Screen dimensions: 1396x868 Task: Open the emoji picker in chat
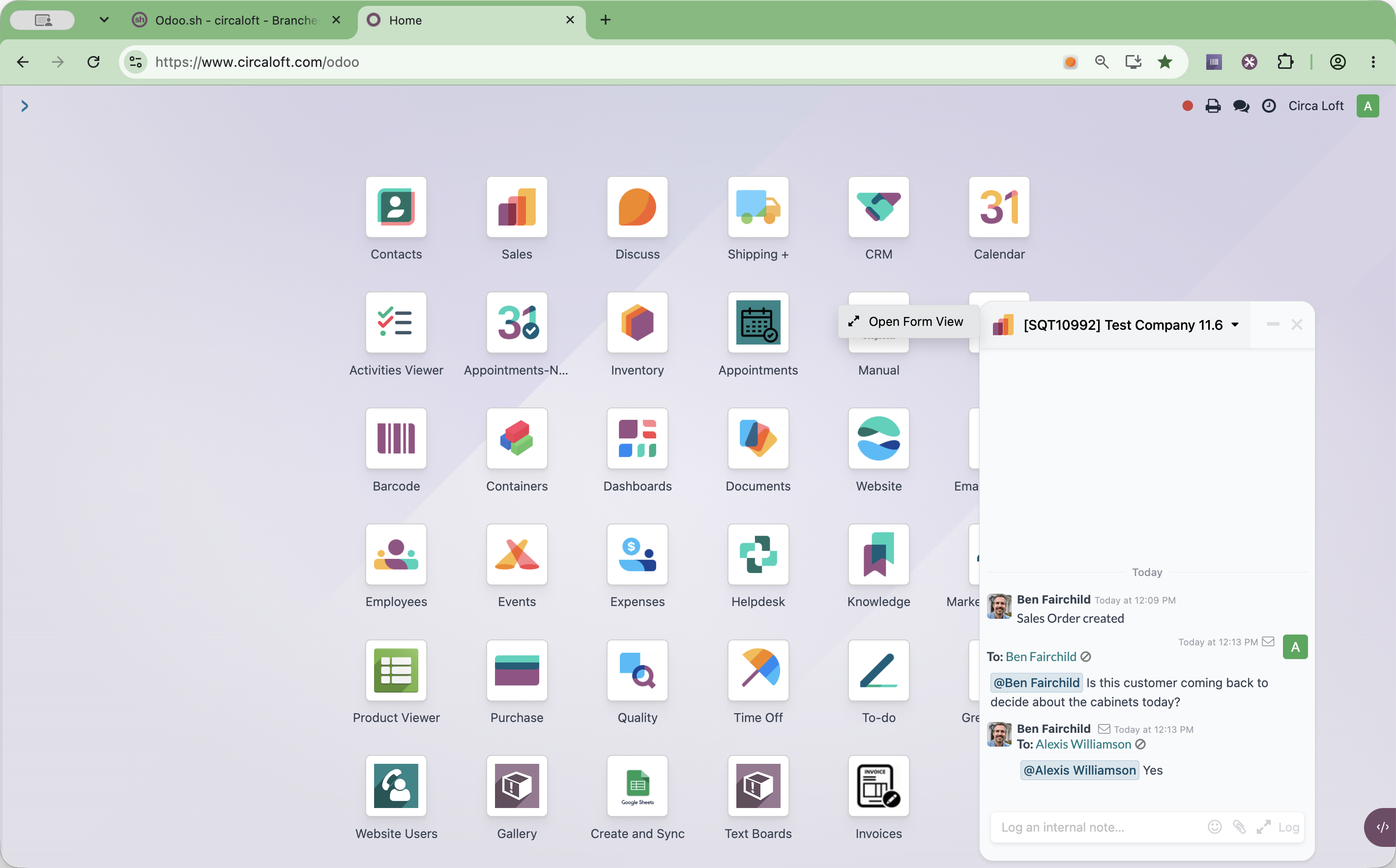[1215, 827]
